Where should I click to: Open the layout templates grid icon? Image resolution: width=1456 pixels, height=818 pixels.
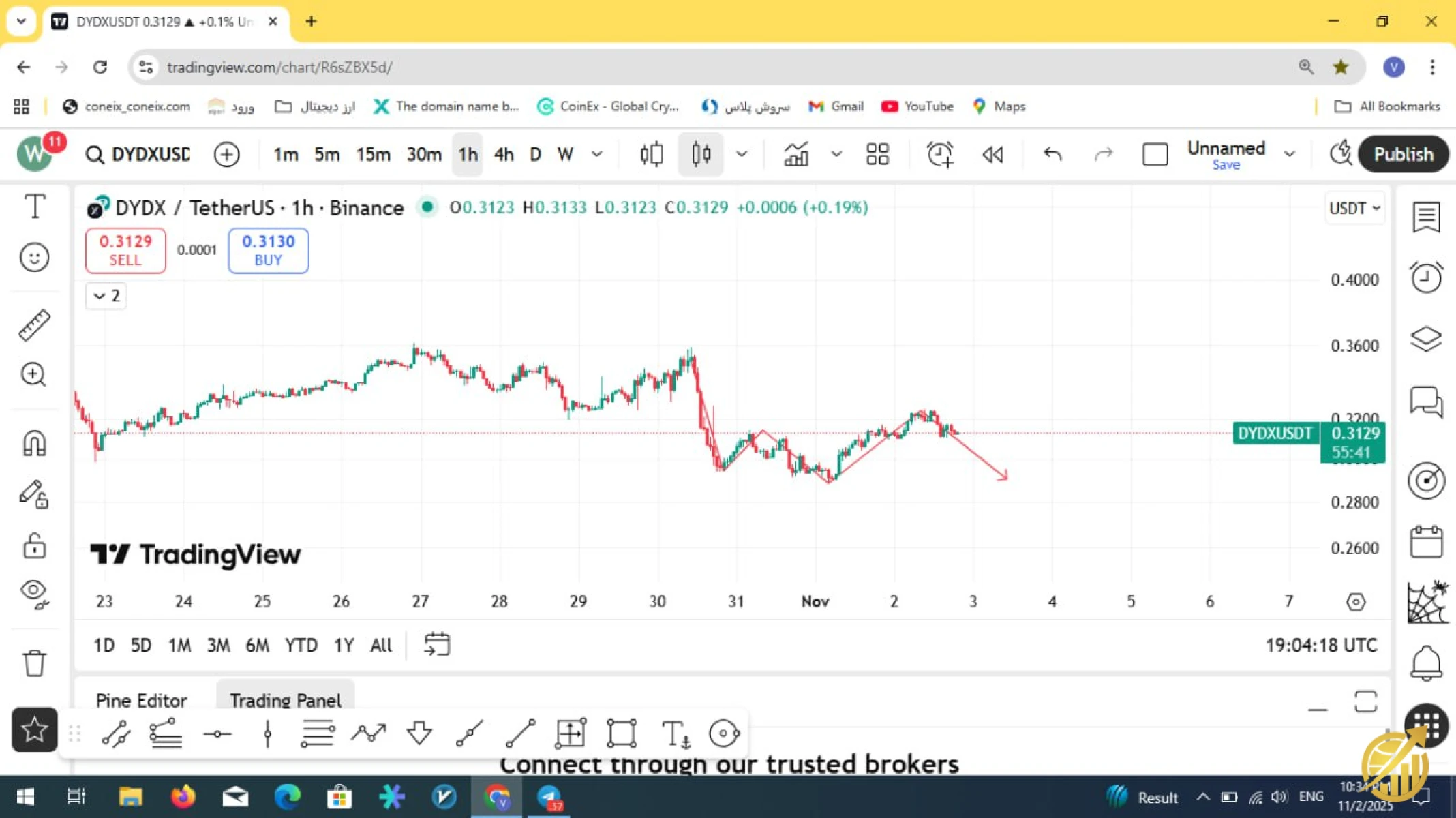click(x=877, y=154)
